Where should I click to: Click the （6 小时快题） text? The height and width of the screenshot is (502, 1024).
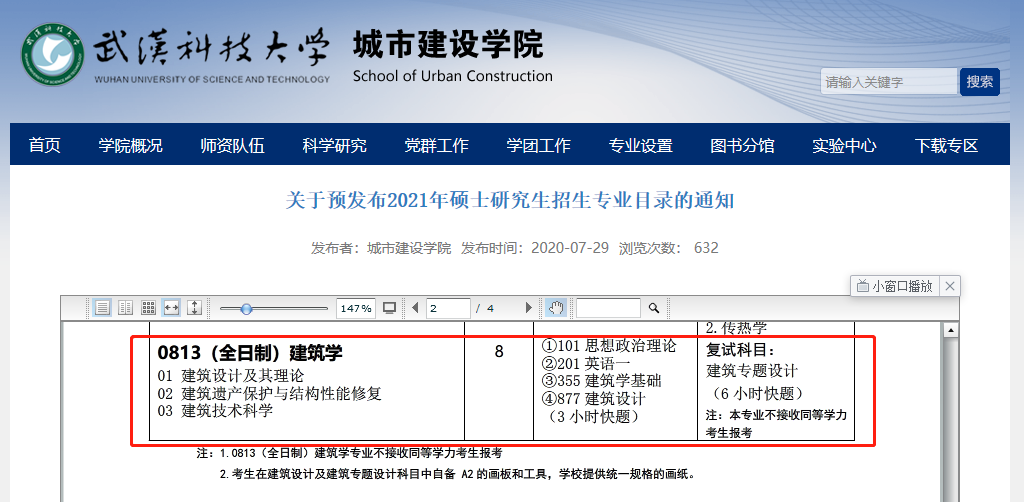[758, 394]
